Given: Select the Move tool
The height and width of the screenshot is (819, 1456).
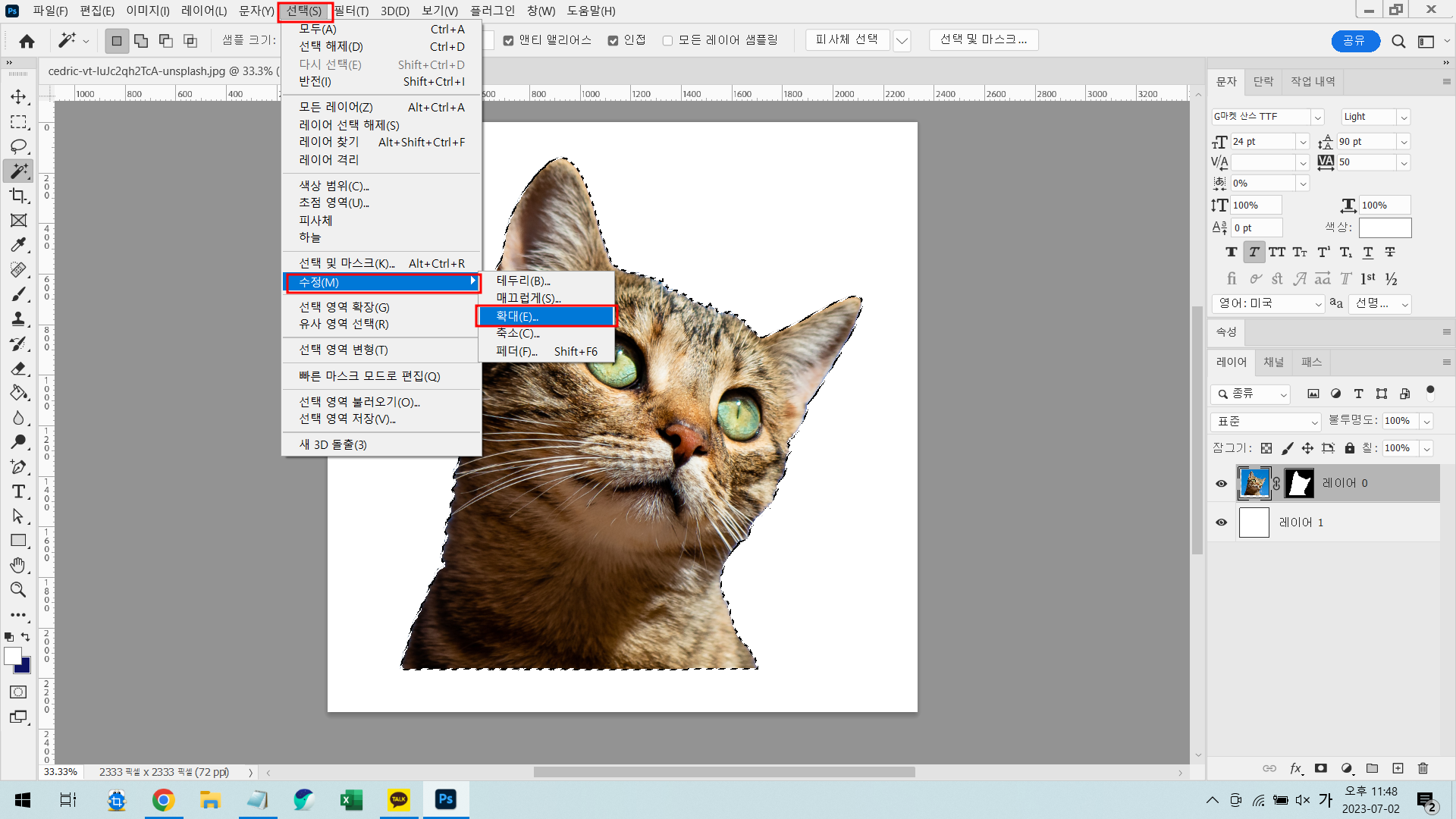Looking at the screenshot, I should pyautogui.click(x=18, y=97).
